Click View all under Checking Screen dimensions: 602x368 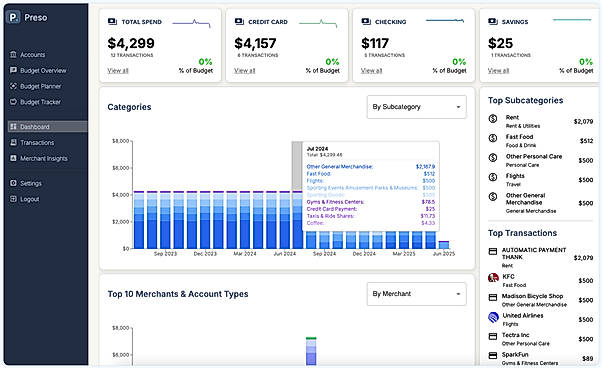click(x=371, y=71)
